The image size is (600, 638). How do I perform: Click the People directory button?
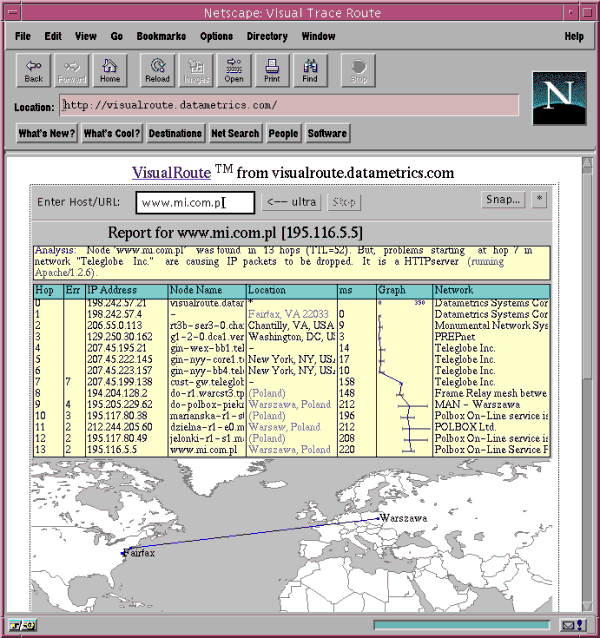(283, 133)
